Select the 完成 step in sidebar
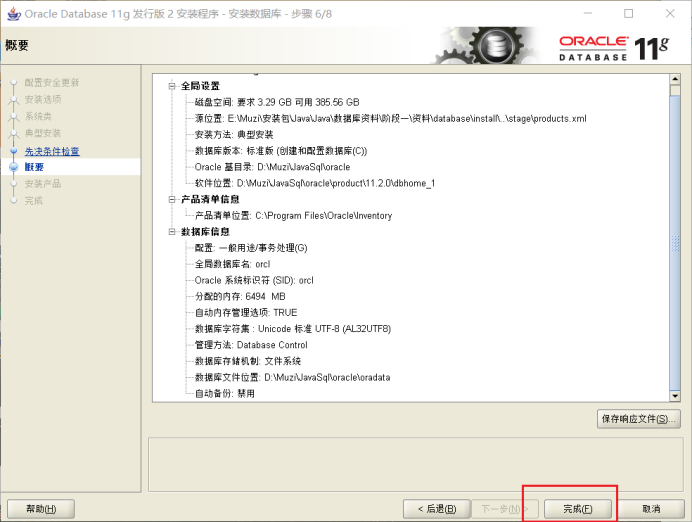This screenshot has height=522, width=692. point(34,200)
